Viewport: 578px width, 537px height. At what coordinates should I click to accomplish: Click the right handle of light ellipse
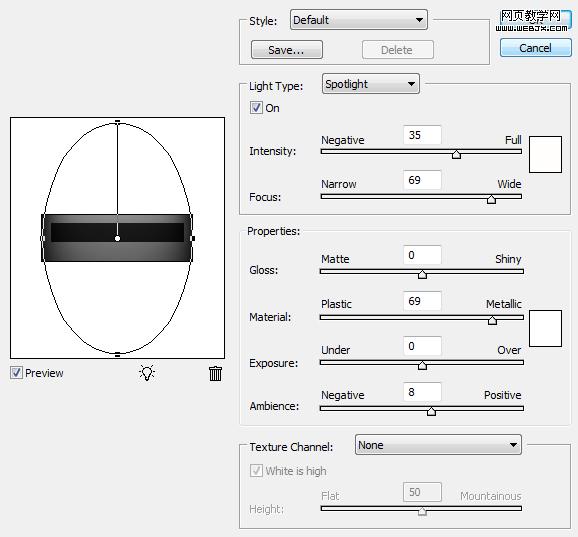(192, 238)
